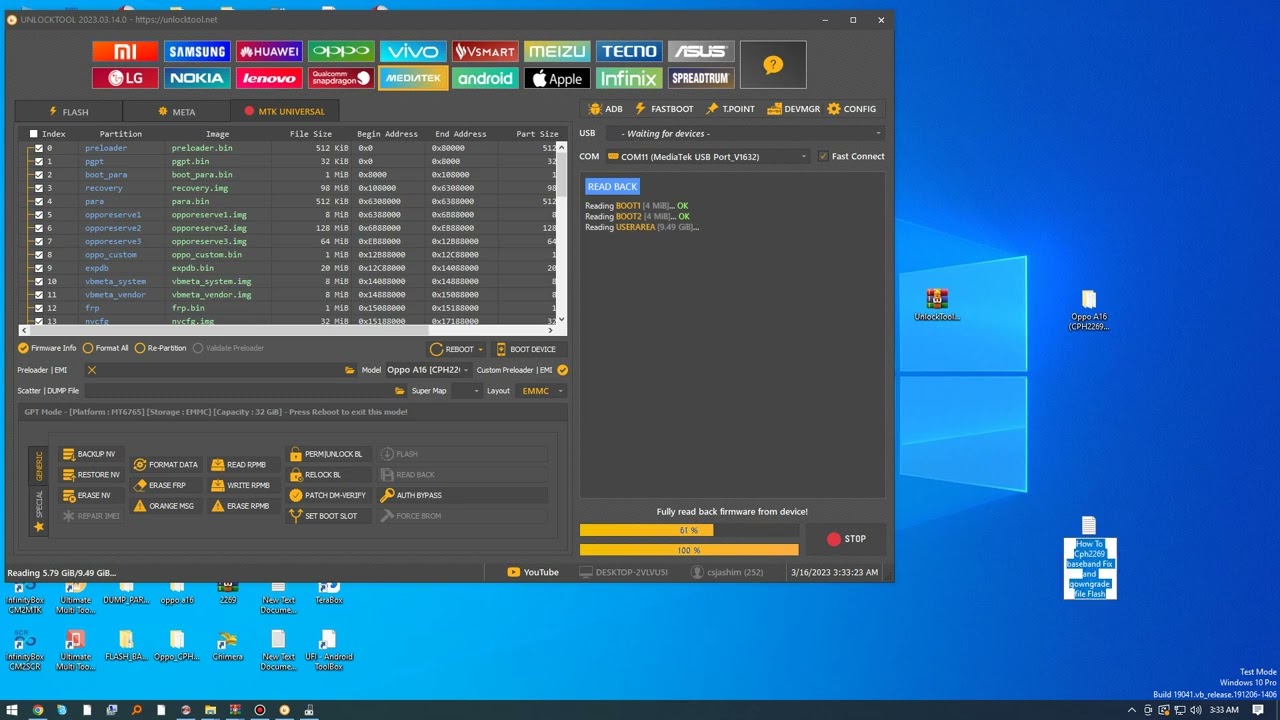Open the UnlockTool archive on desktop
Image resolution: width=1280 pixels, height=720 pixels.
pyautogui.click(x=937, y=305)
